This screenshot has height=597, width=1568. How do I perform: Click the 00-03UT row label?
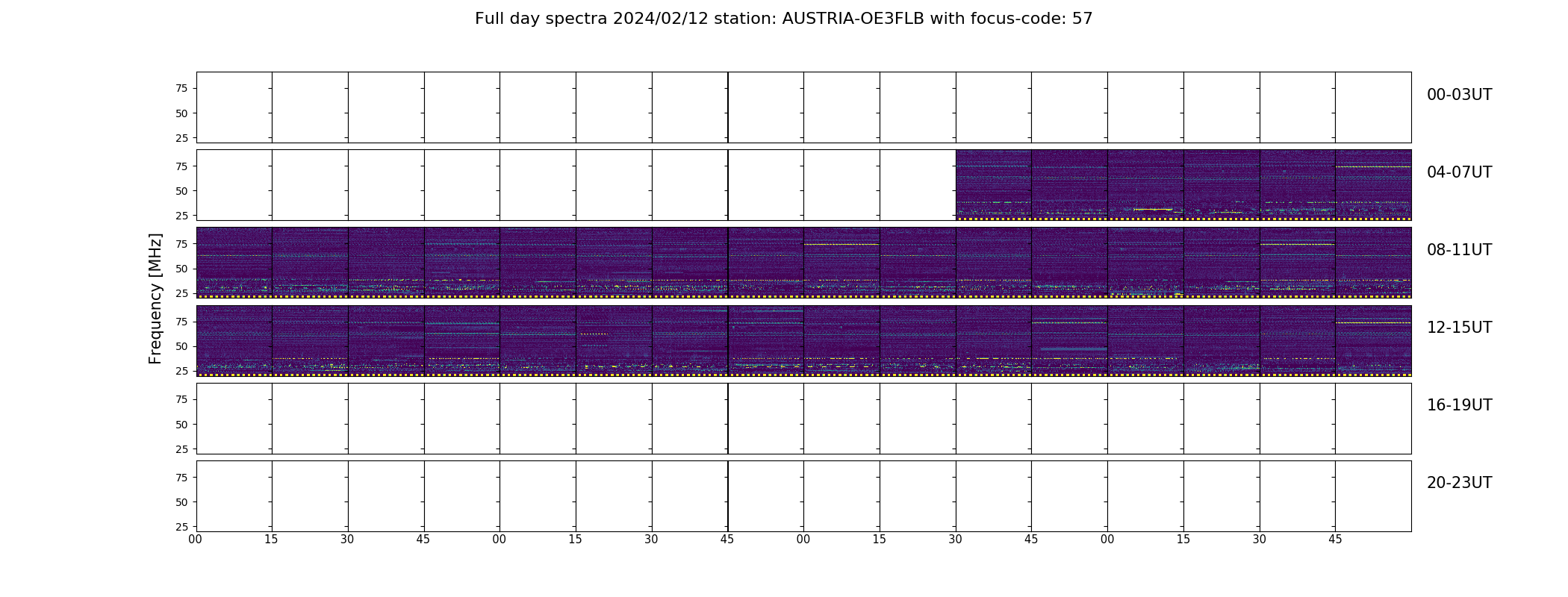(1459, 95)
